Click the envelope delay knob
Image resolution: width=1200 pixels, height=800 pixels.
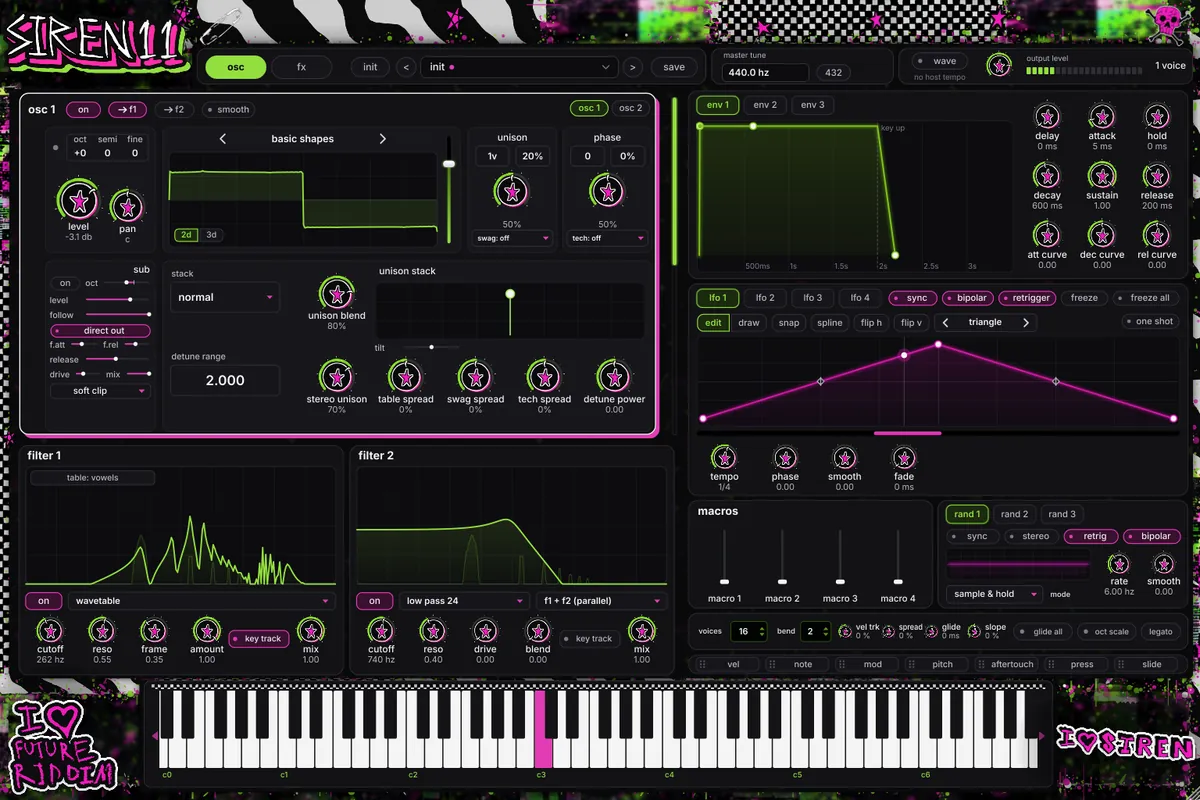(1047, 117)
